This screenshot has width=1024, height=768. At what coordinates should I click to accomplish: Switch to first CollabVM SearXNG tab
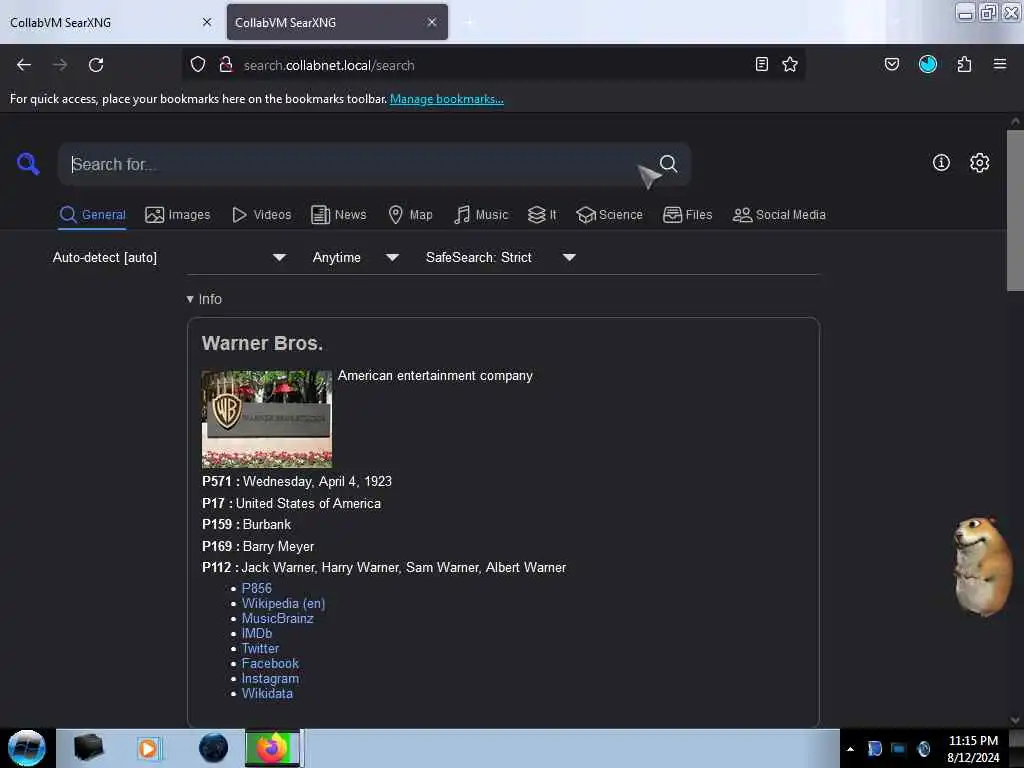111,22
